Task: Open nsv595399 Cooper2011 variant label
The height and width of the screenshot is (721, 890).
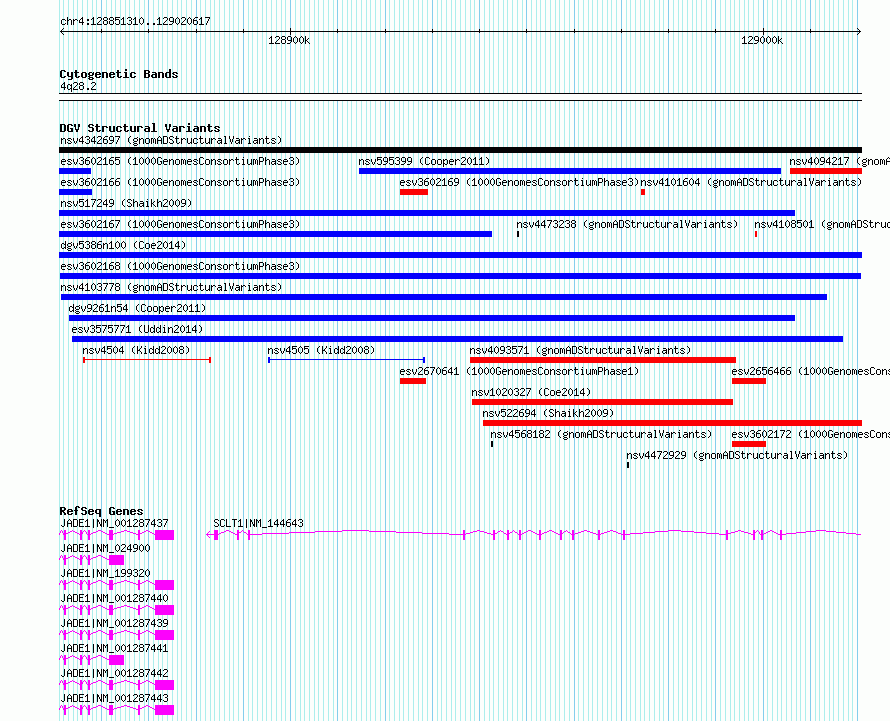Action: click(424, 161)
